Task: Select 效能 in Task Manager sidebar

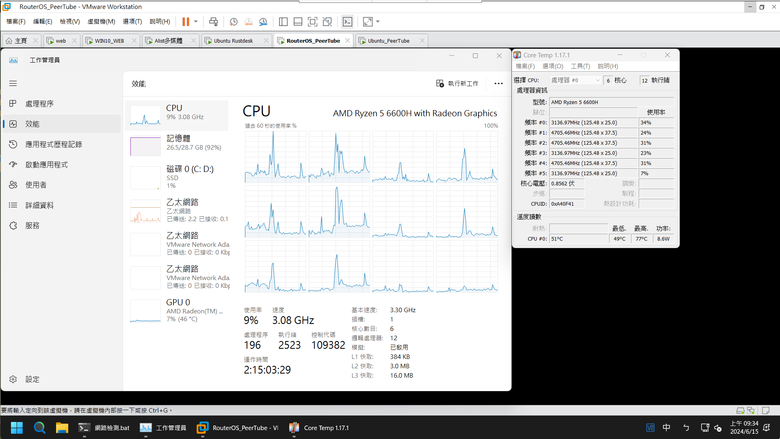Action: coord(61,124)
